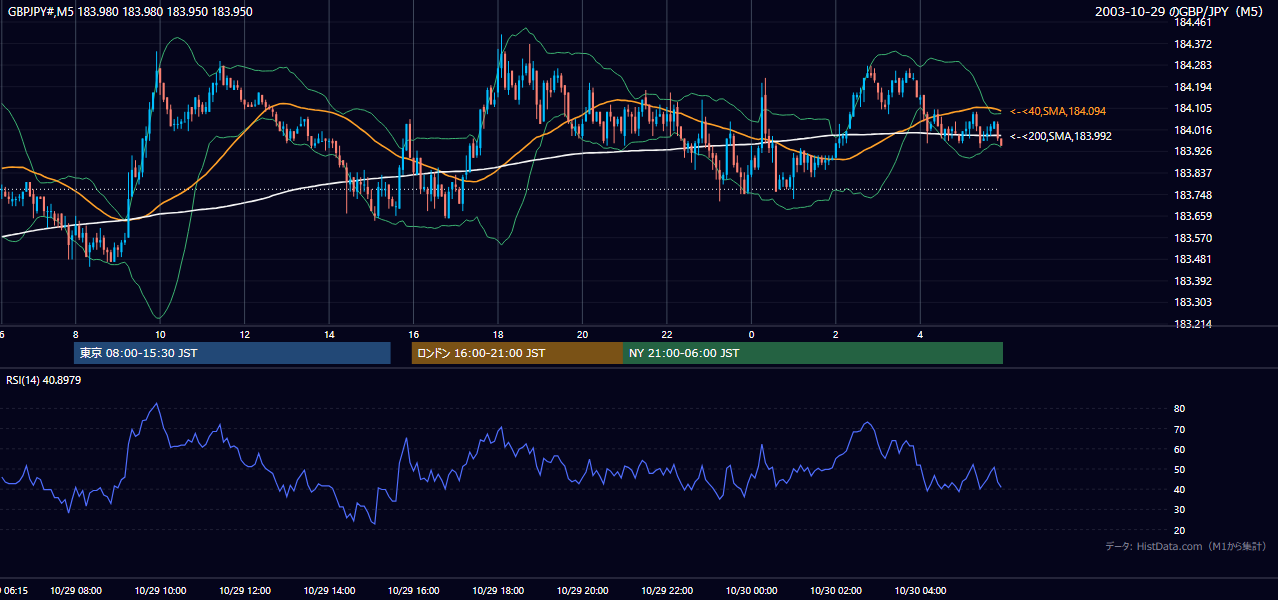Click the 10/30 04:00 time label
1278x600 pixels.
click(x=920, y=591)
